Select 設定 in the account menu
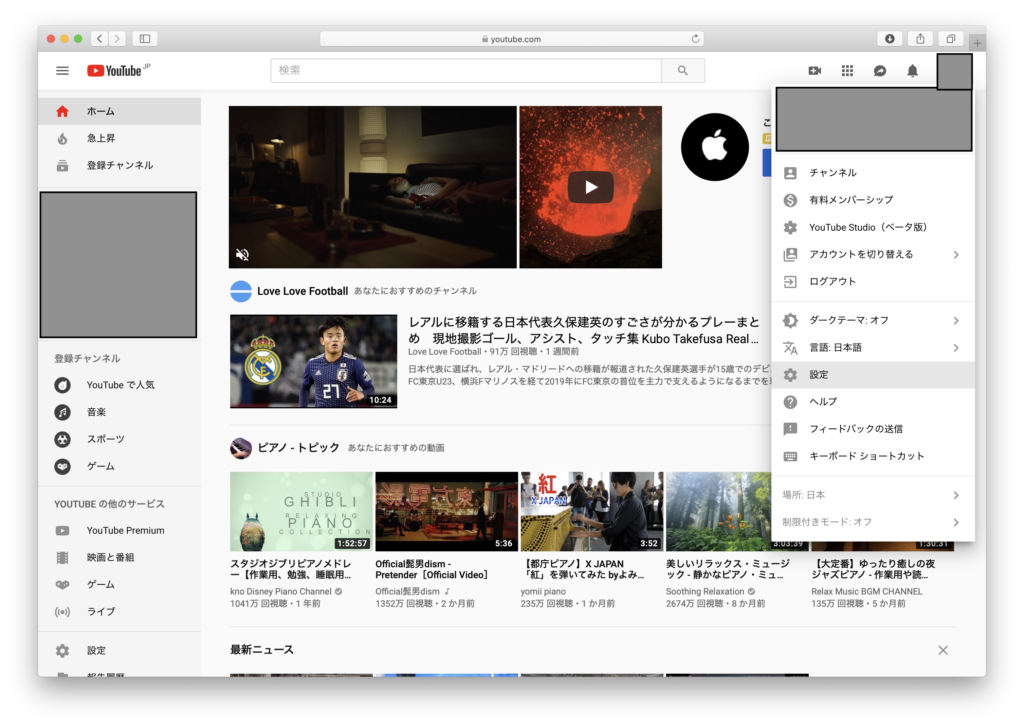This screenshot has height=727, width=1024. [872, 375]
